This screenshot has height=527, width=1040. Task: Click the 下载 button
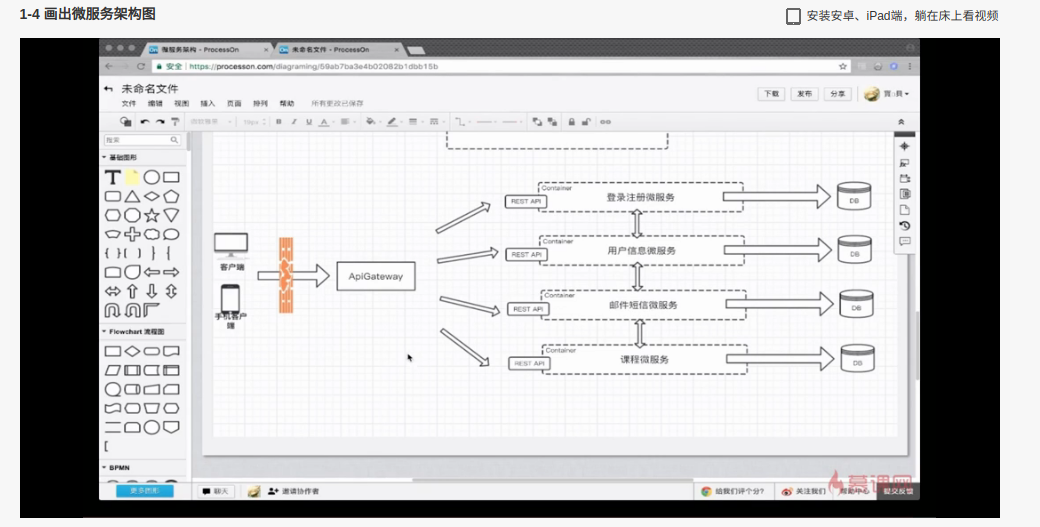pyautogui.click(x=771, y=94)
